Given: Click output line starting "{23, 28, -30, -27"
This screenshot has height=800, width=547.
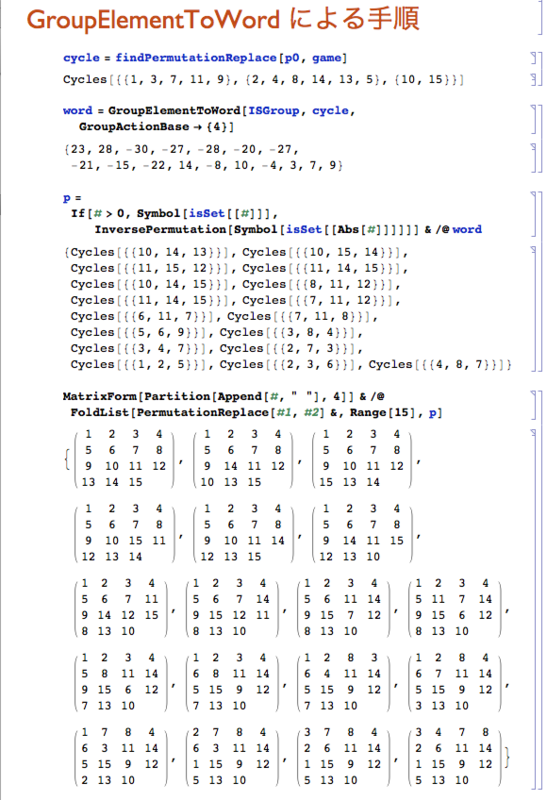Looking at the screenshot, I should click(182, 149).
